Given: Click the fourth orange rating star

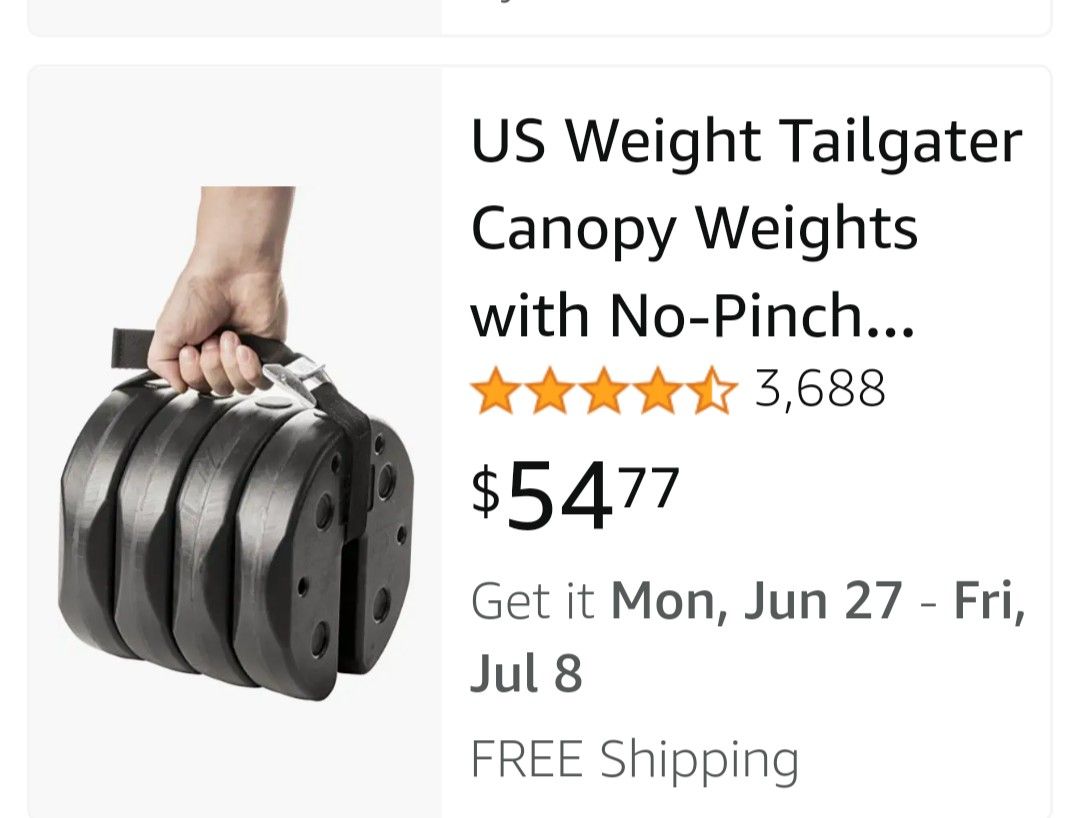Looking at the screenshot, I should coord(659,390).
